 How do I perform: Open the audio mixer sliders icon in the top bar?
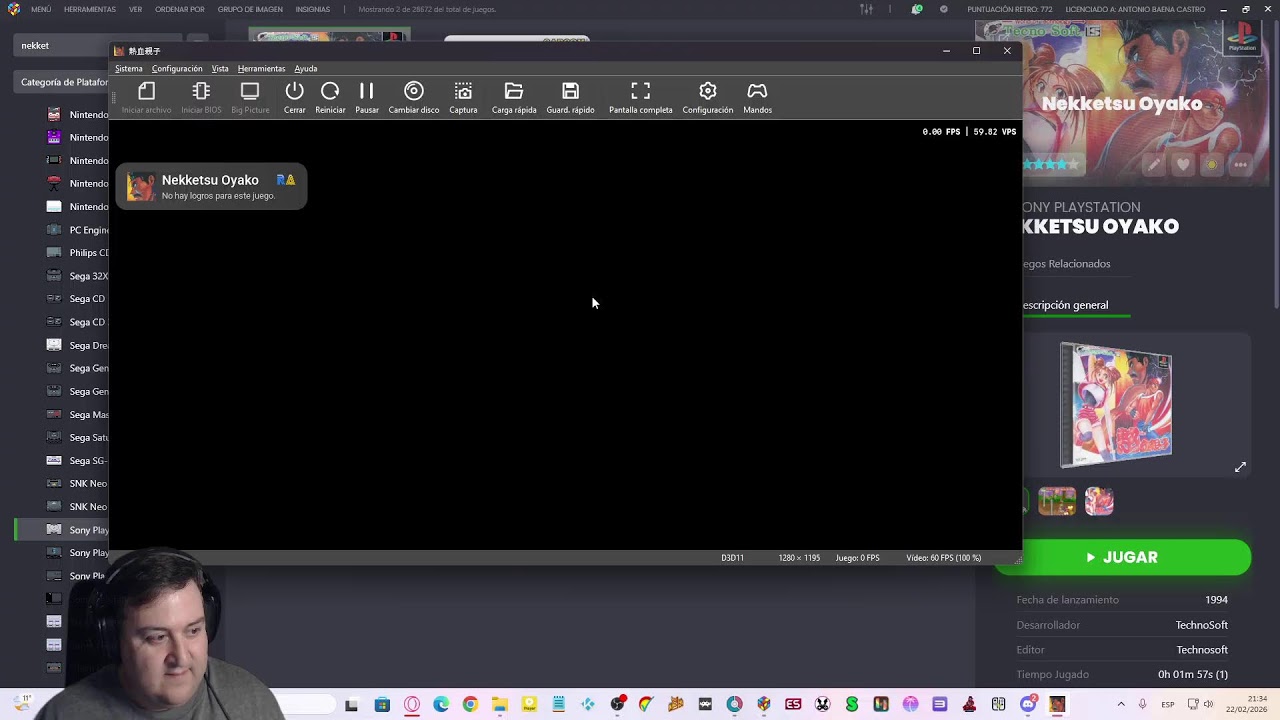pyautogui.click(x=866, y=9)
